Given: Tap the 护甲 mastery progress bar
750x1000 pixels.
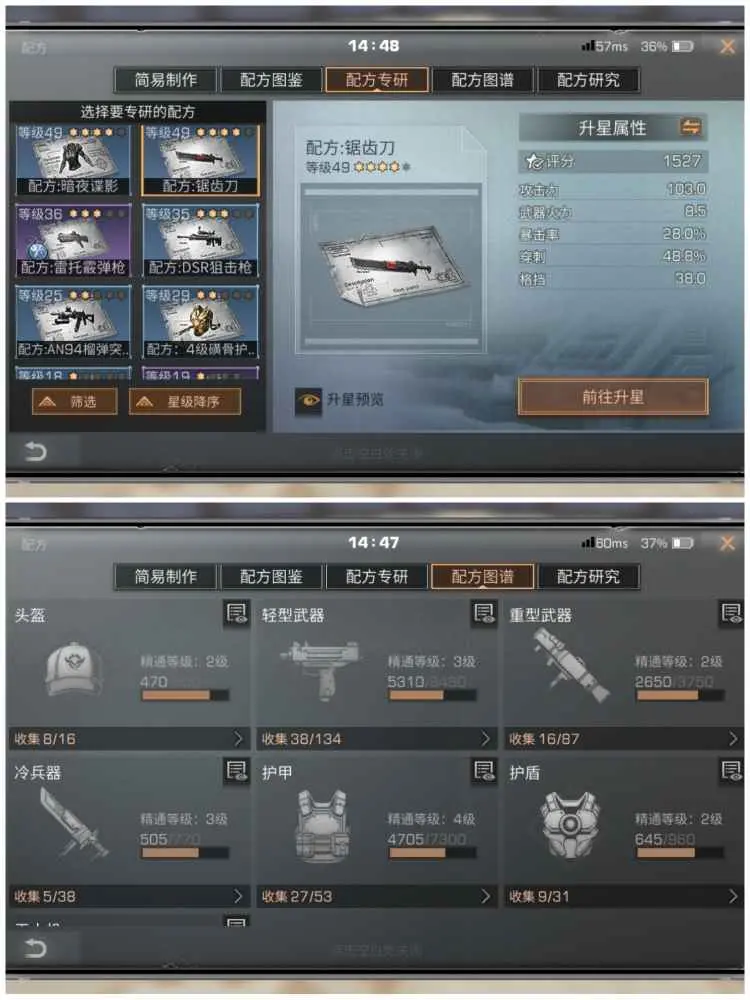Looking at the screenshot, I should click(433, 853).
